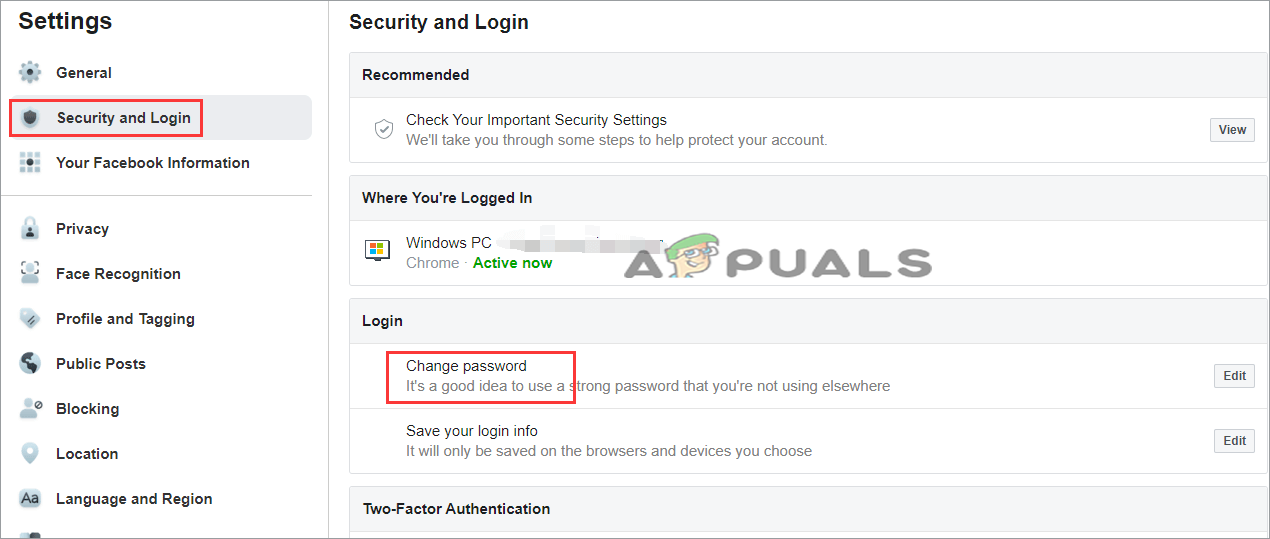Go to Language and Region settings
This screenshot has height=539, width=1270.
(134, 499)
